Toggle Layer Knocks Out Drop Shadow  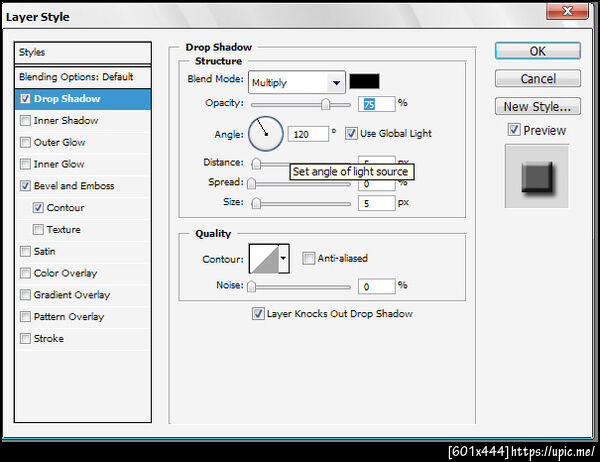(258, 313)
